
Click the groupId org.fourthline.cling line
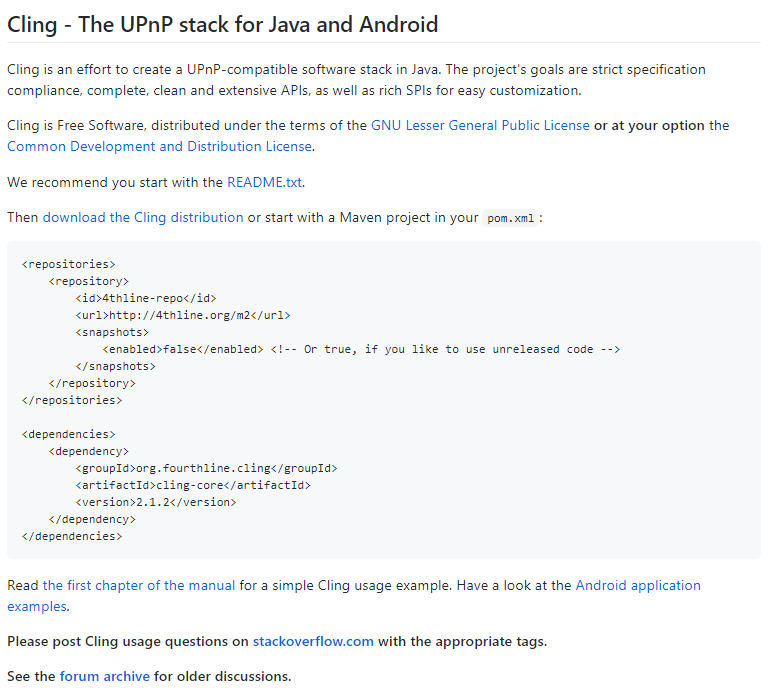point(206,468)
